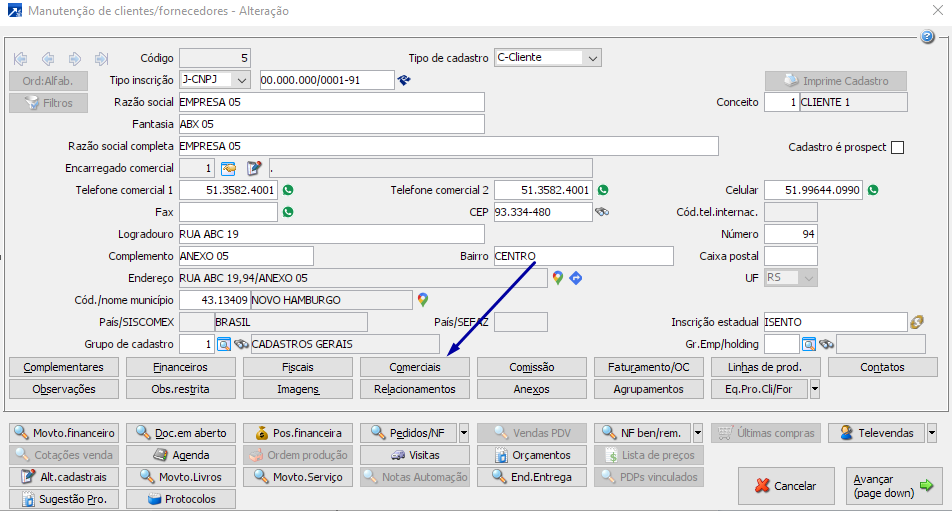
Task: Click the CNPJ lookup icon beside the inscription number
Action: 404,80
